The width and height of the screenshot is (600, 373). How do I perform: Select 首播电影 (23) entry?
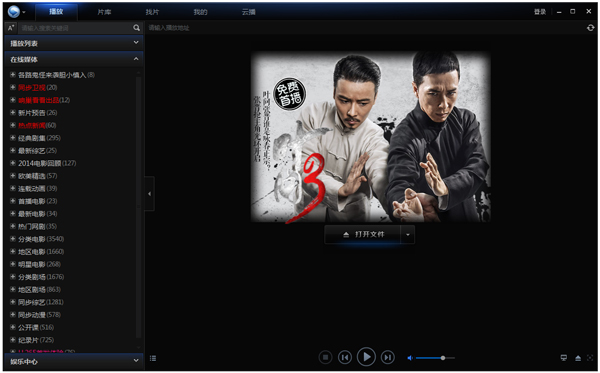pos(38,201)
